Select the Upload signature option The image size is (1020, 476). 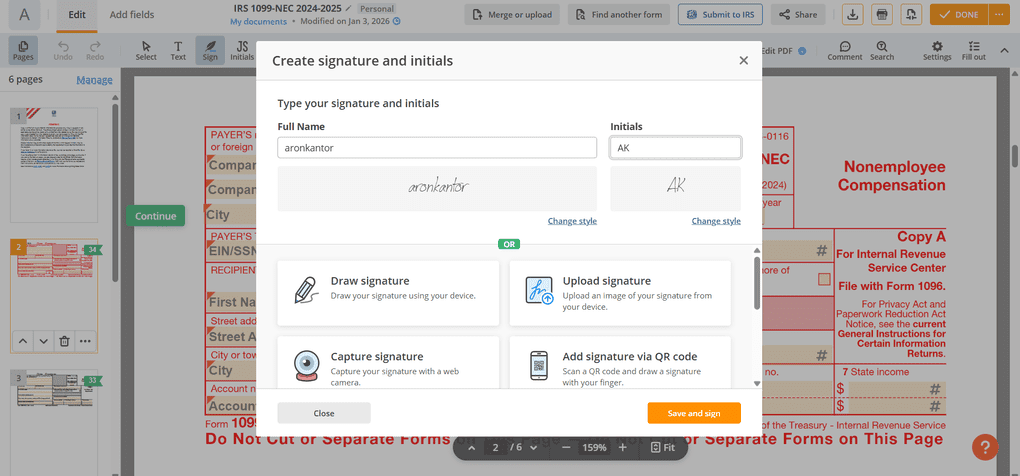point(620,293)
